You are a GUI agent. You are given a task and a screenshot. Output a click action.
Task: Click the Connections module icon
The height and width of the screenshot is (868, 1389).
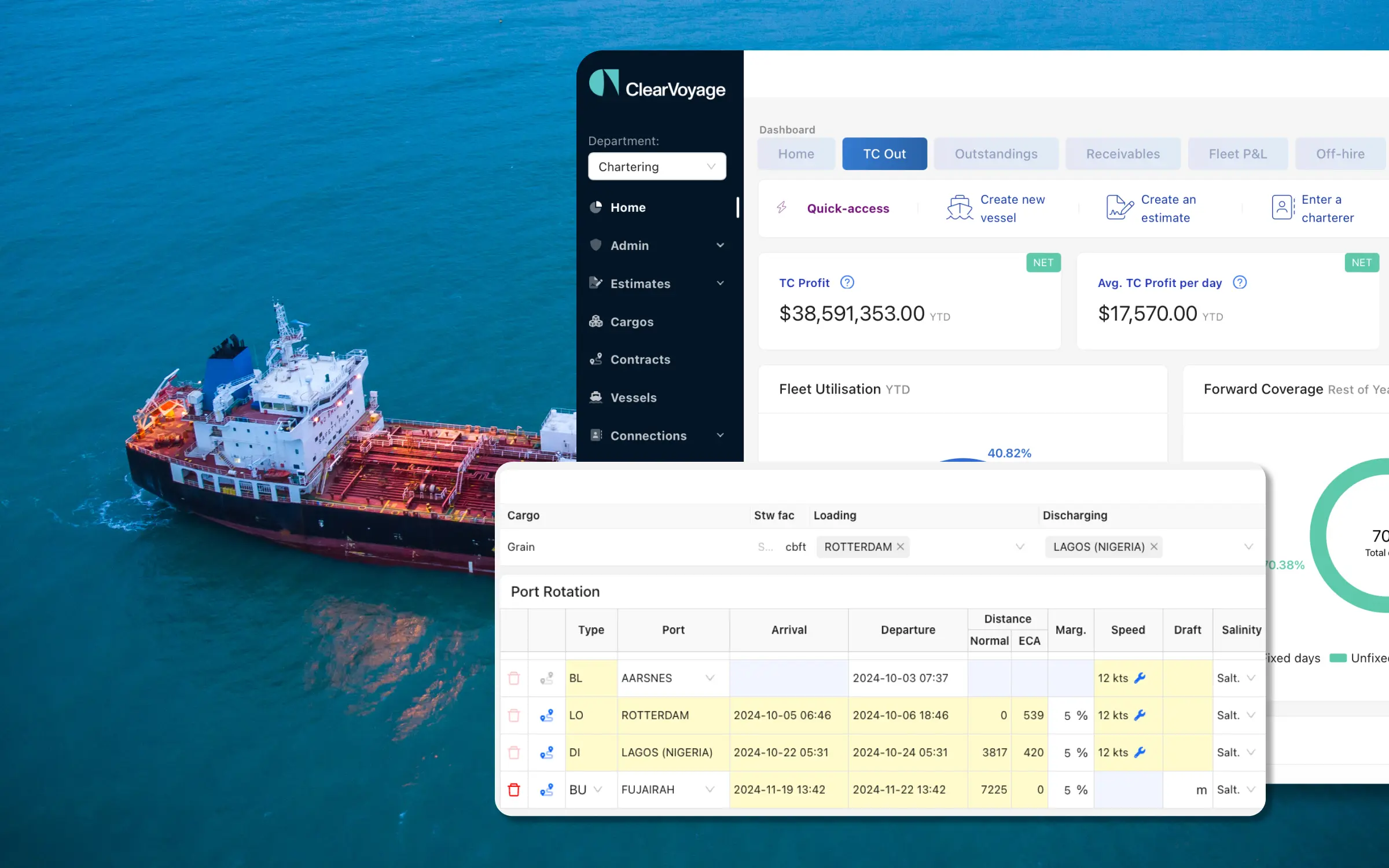(596, 434)
